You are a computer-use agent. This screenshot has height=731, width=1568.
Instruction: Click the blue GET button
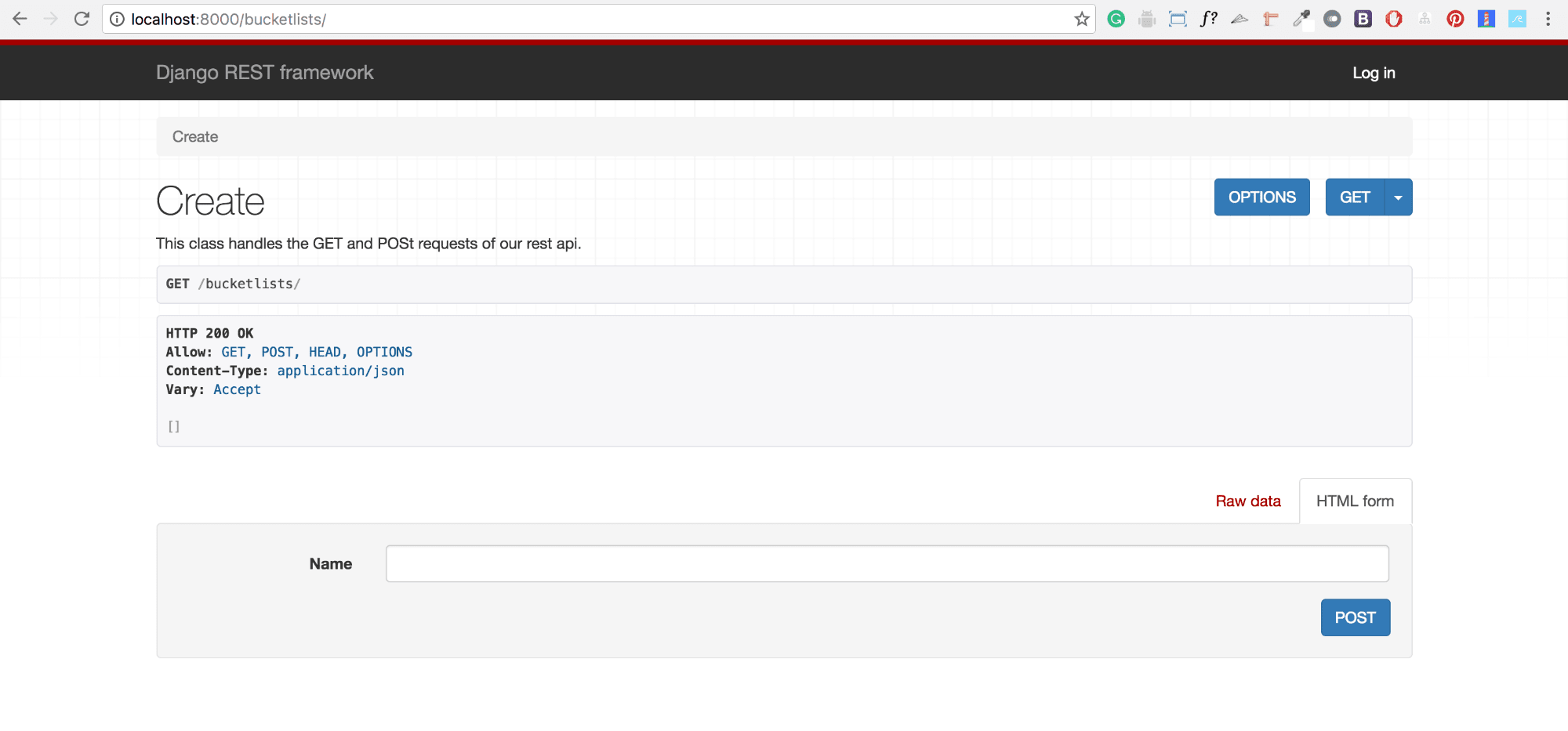pyautogui.click(x=1355, y=197)
